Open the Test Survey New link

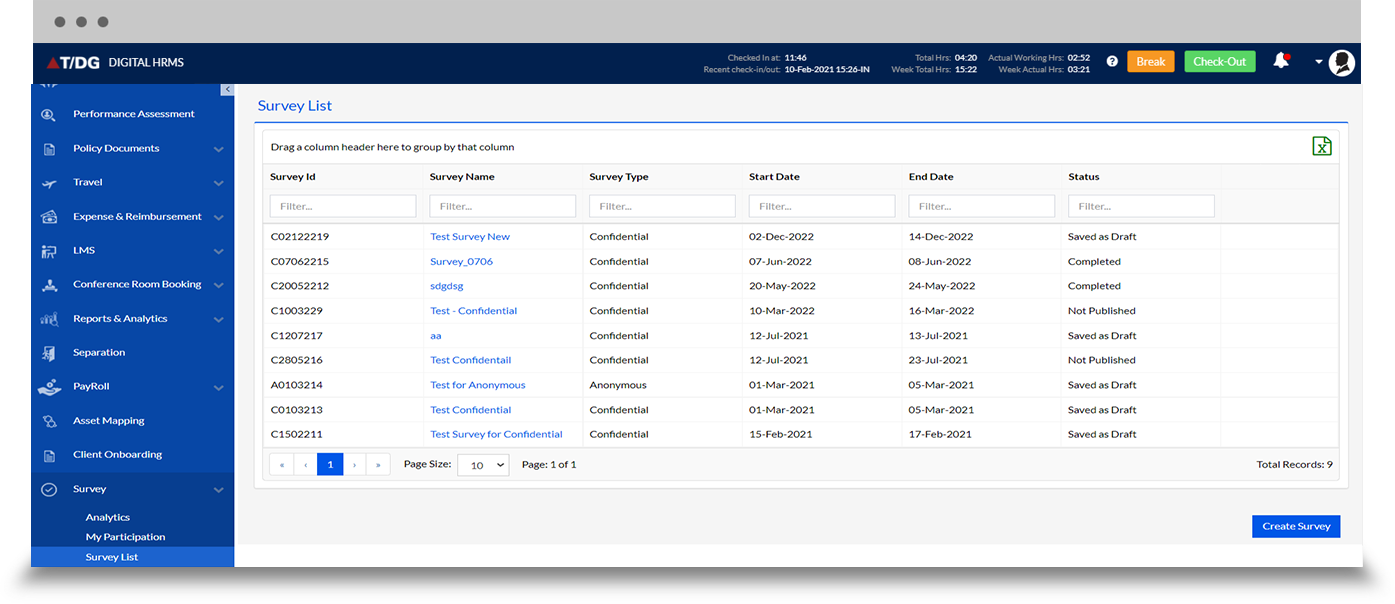coord(470,237)
